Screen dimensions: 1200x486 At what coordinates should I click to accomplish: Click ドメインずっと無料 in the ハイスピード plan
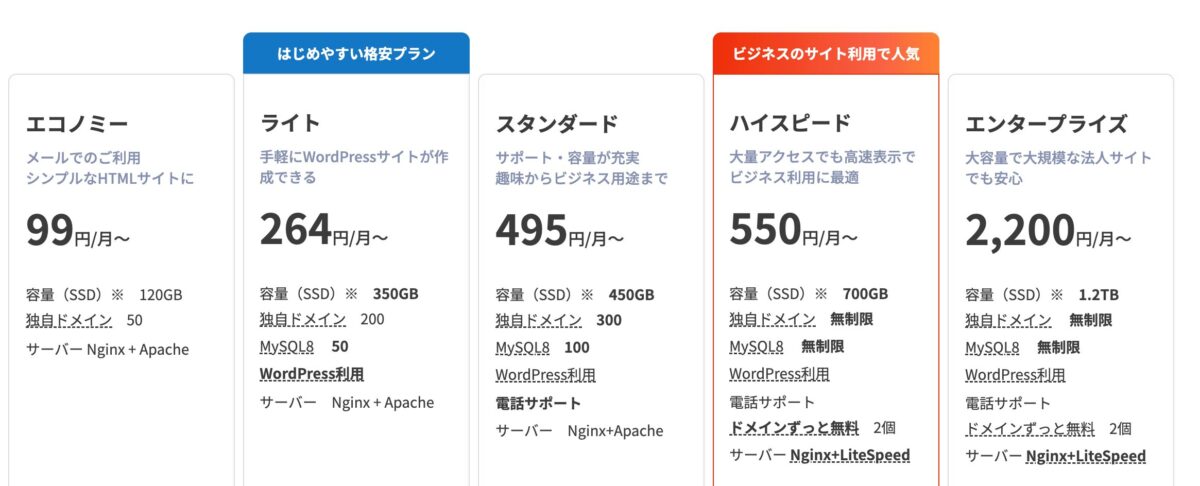coord(794,428)
